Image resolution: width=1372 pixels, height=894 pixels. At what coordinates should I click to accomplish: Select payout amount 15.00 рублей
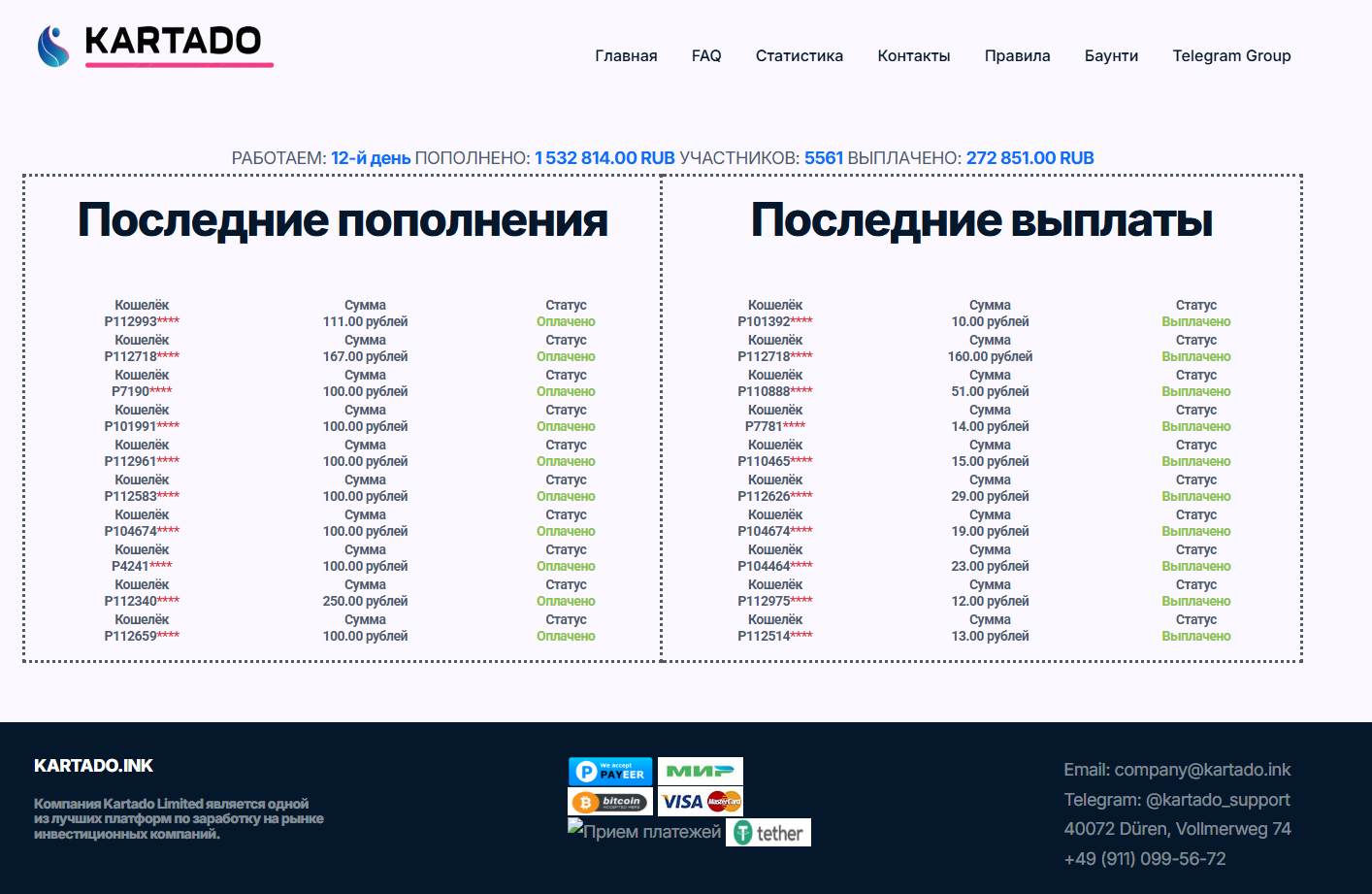point(990,461)
